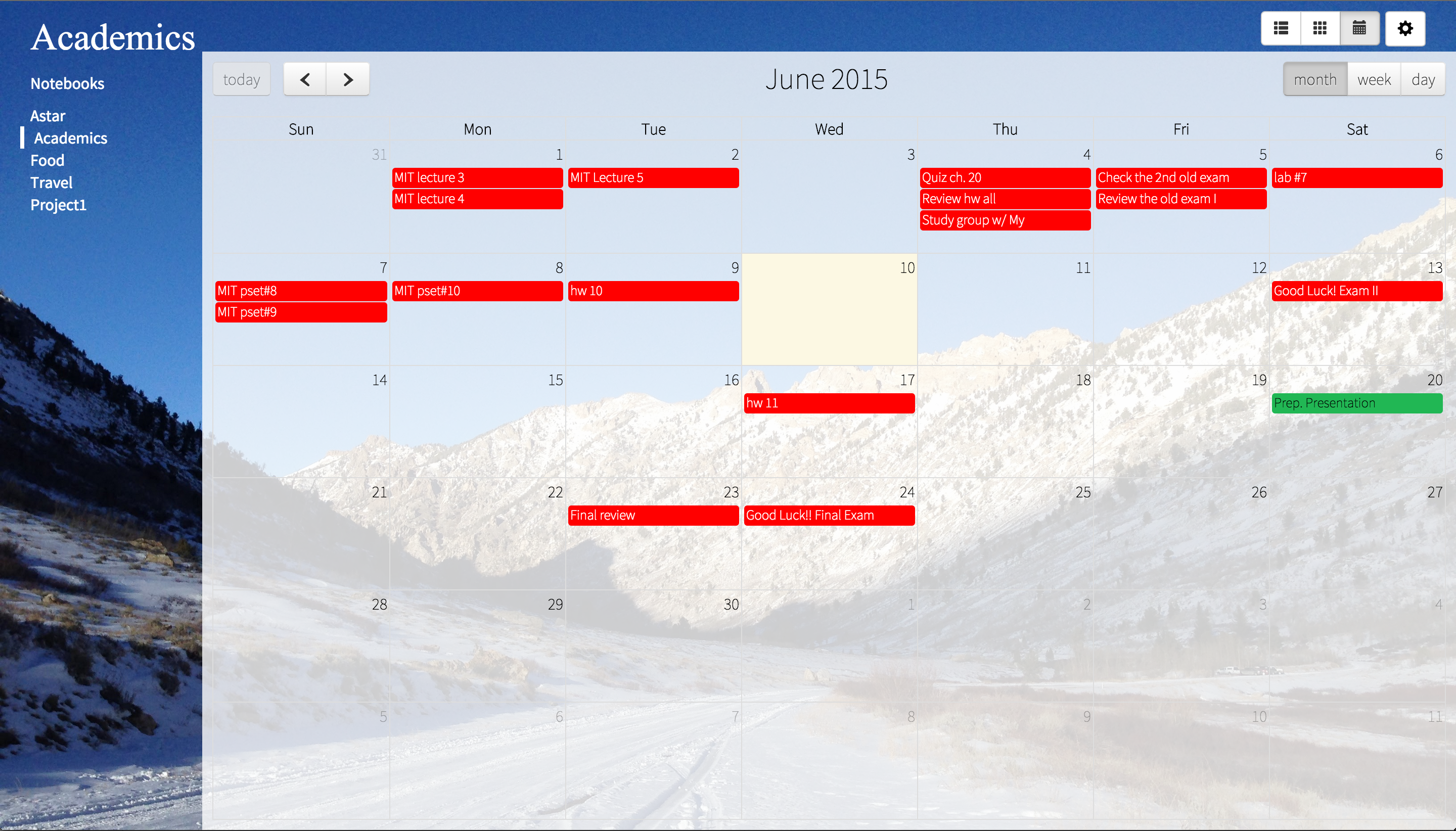1456x831 pixels.
Task: Switch to month view tab
Action: point(1313,79)
